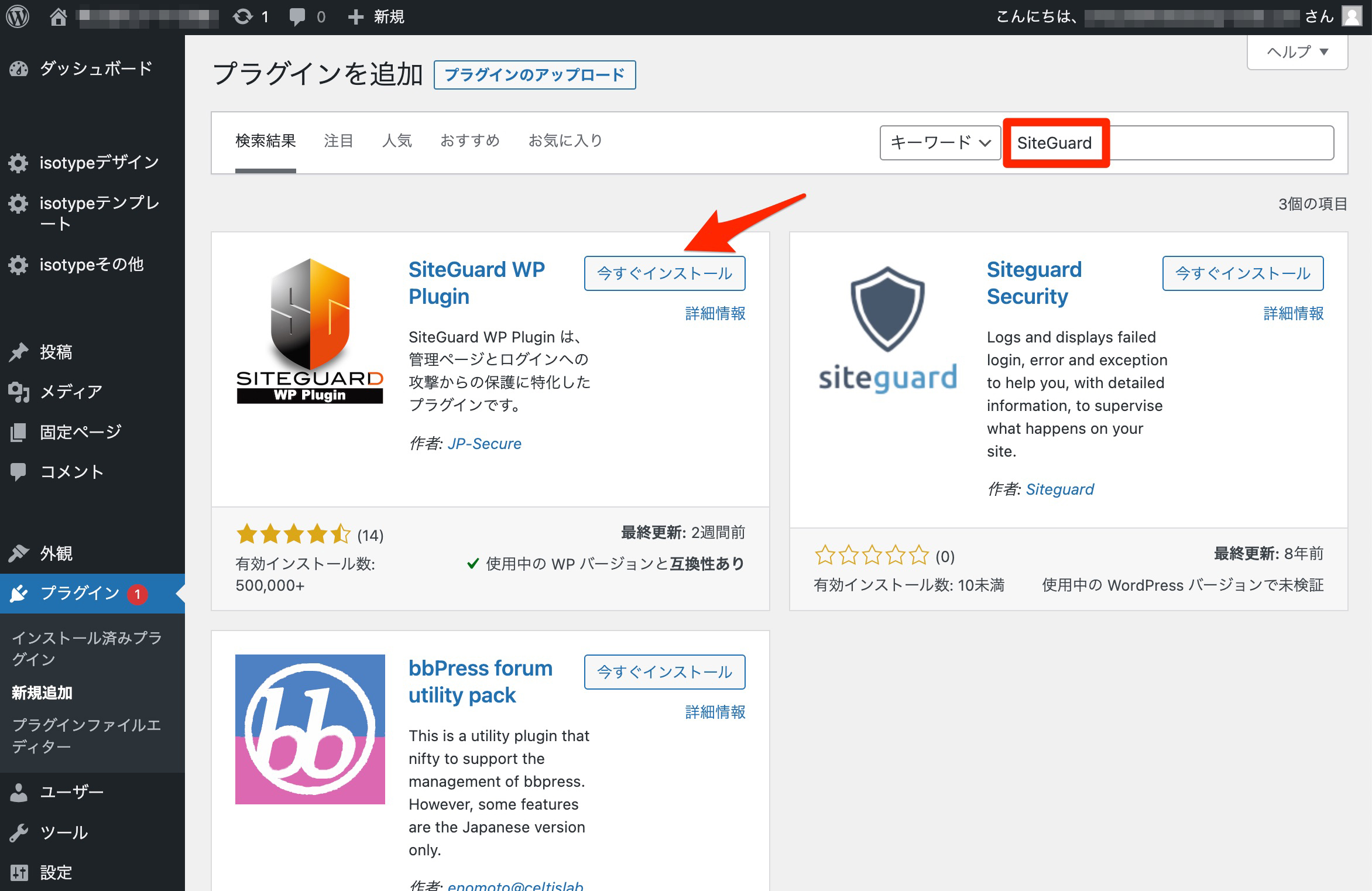Switch to the お気に入り tab
Viewport: 1372px width, 891px height.
pos(565,140)
